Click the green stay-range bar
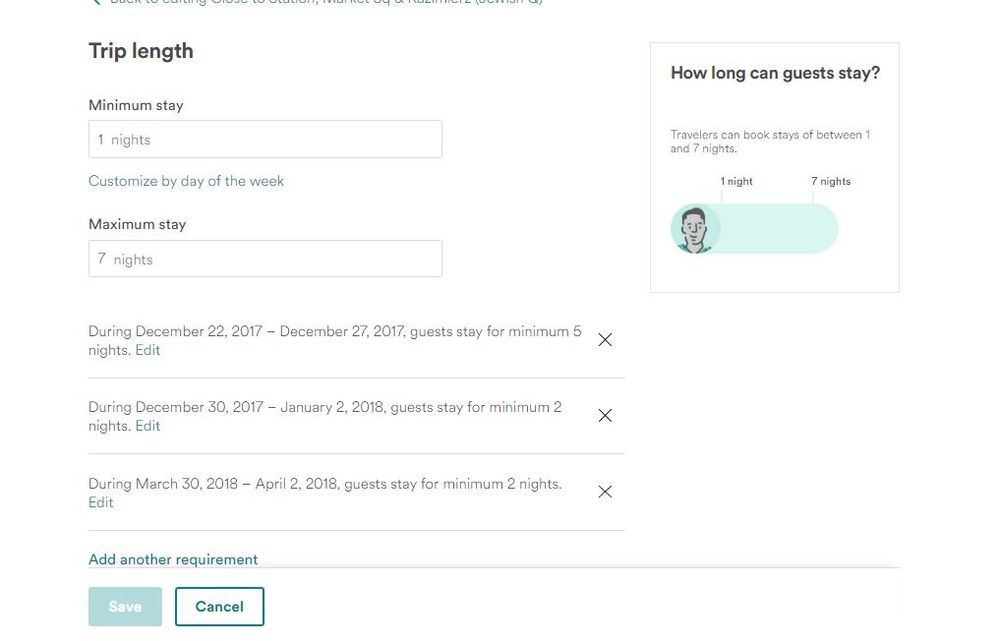999x641 pixels. point(778,229)
